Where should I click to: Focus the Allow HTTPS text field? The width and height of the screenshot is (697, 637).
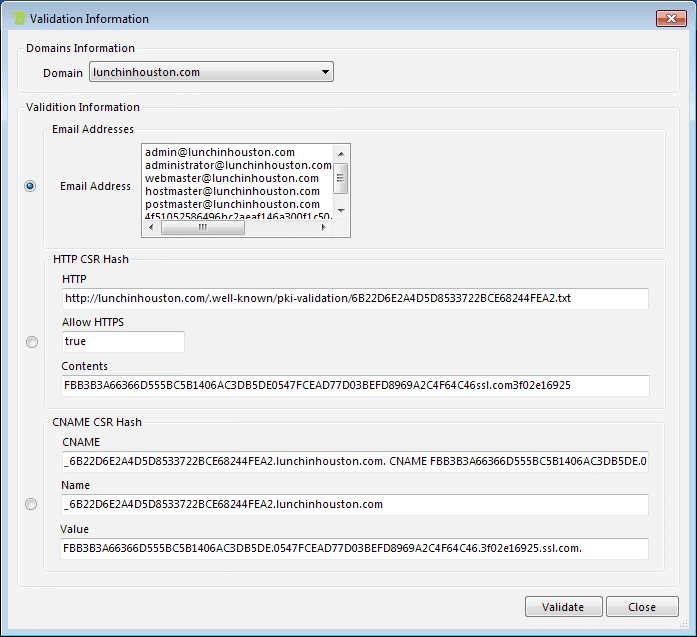click(x=122, y=342)
